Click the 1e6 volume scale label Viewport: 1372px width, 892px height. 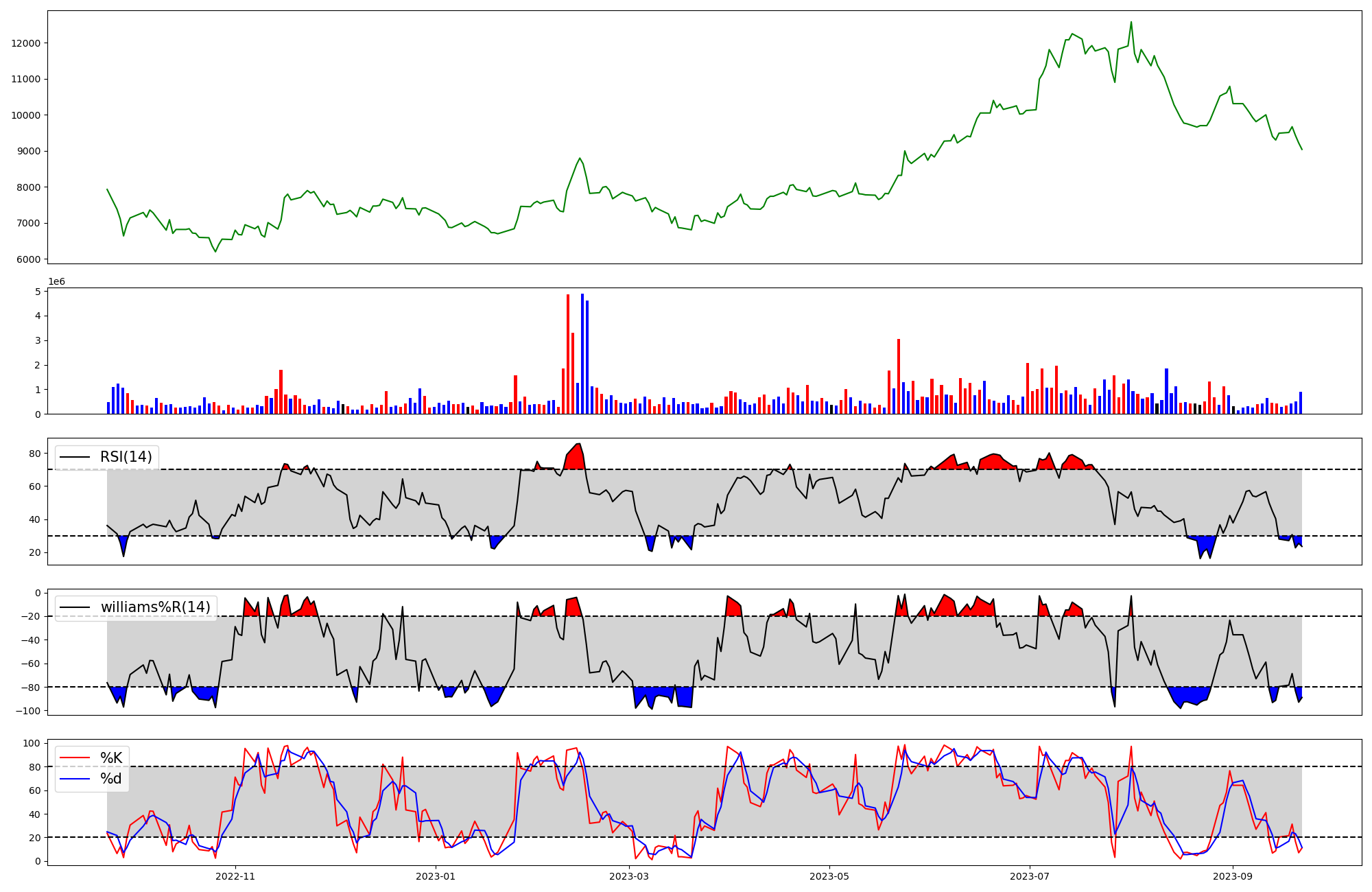56,281
